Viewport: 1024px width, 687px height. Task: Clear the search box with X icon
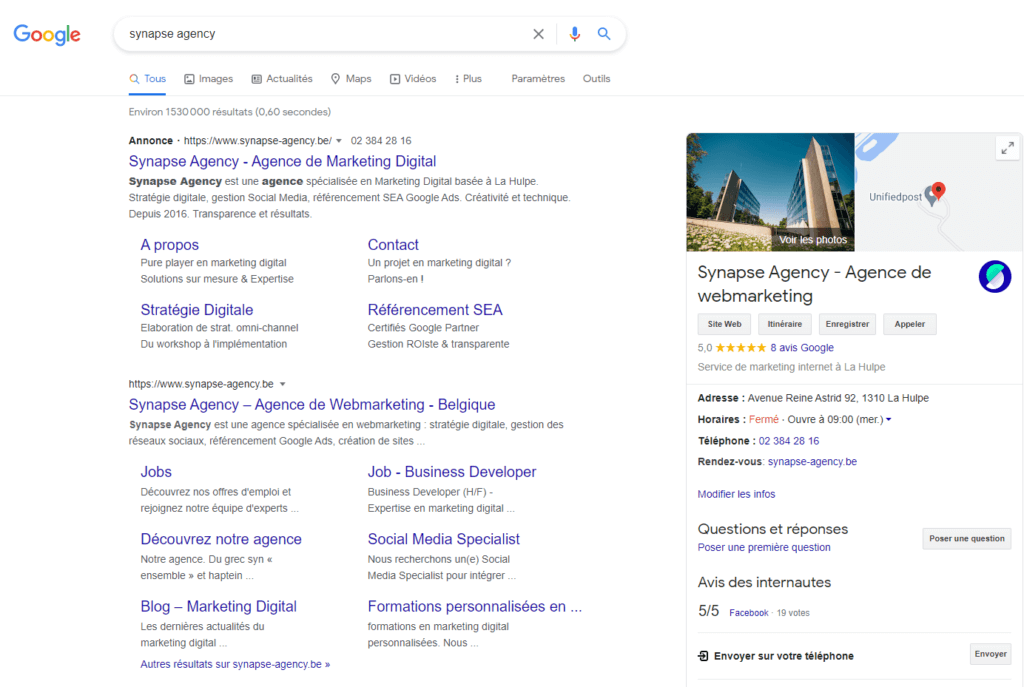click(x=538, y=34)
